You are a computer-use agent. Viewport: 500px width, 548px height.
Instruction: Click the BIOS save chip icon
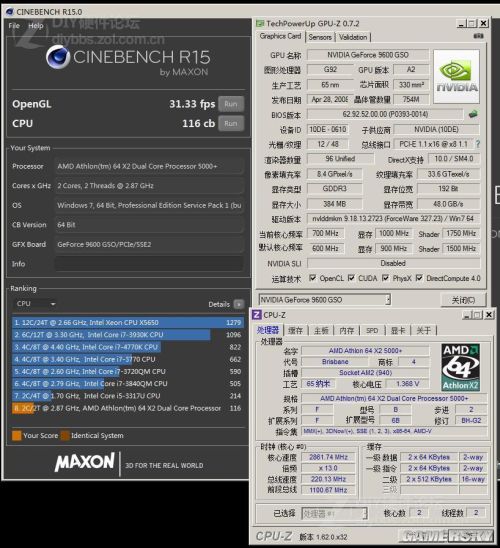[473, 114]
